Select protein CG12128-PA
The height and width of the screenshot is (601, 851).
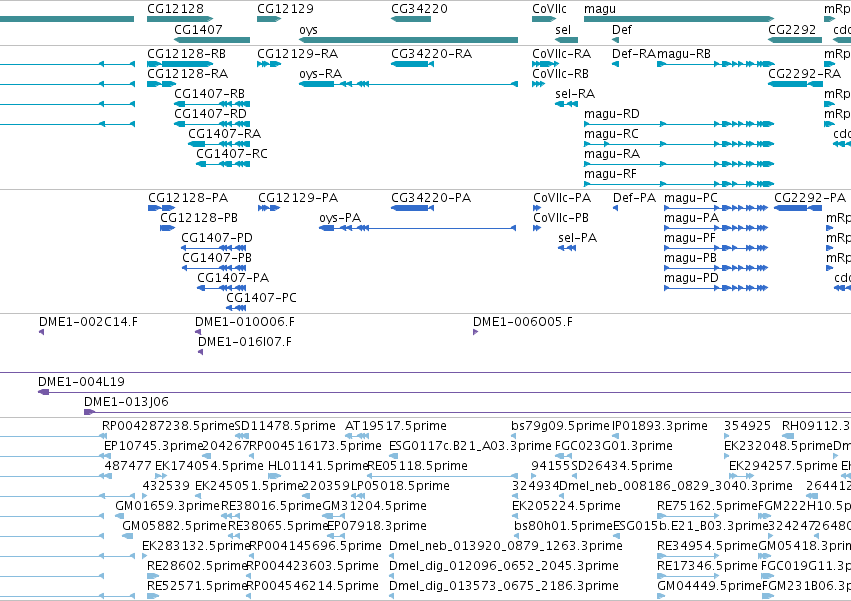click(x=188, y=198)
